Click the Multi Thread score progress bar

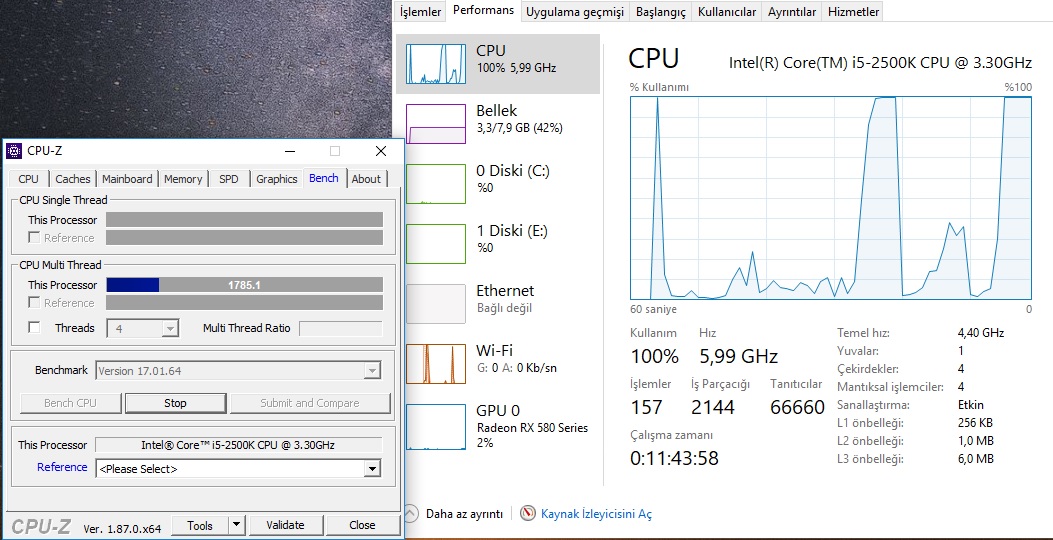point(244,285)
